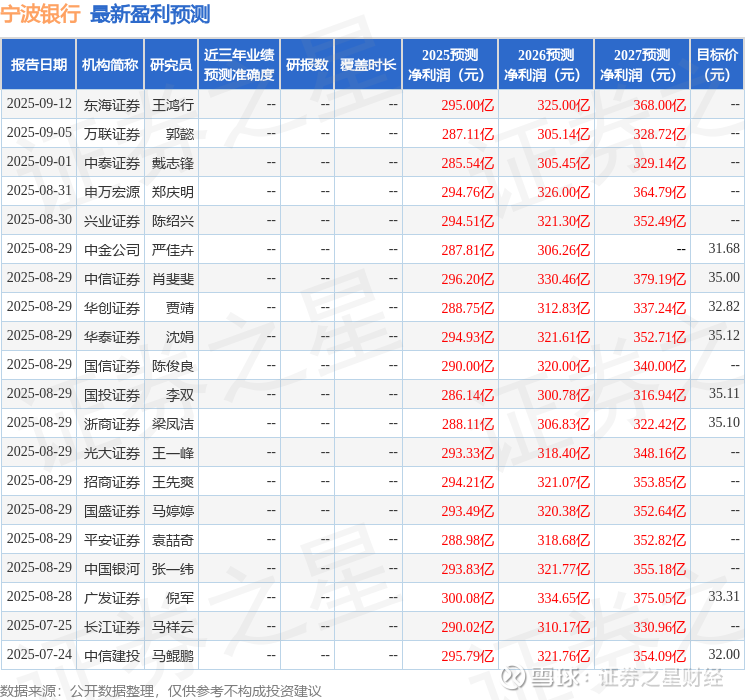Click the 2026预测净利润 column header
745x700 pixels.
click(x=546, y=65)
